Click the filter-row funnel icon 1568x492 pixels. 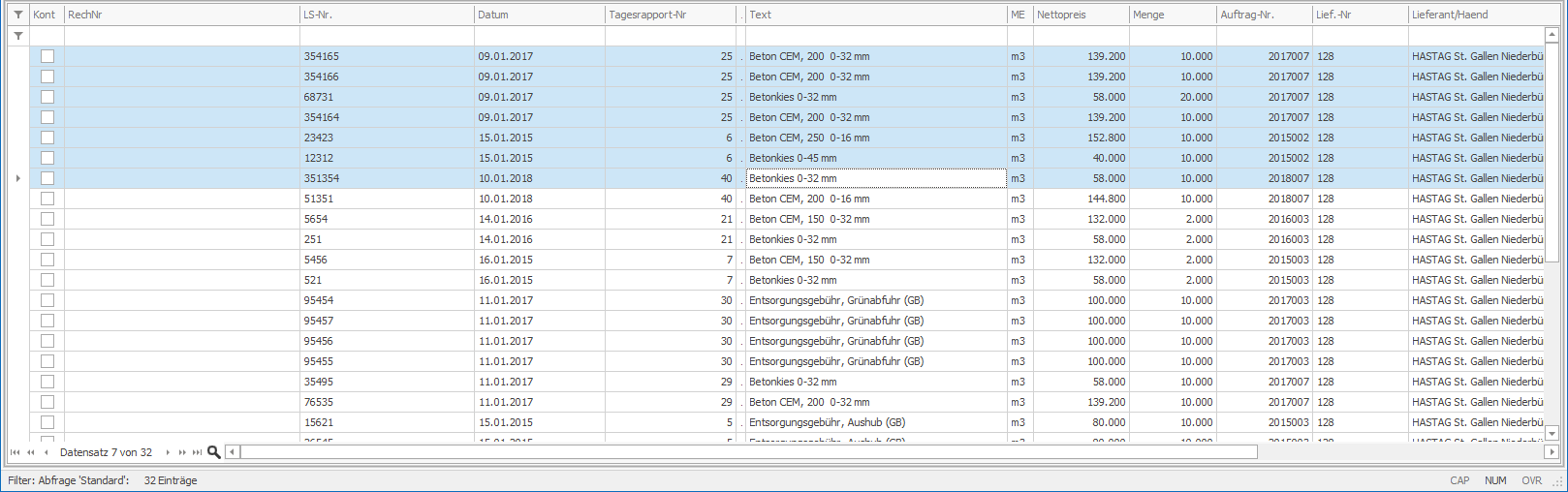17,36
